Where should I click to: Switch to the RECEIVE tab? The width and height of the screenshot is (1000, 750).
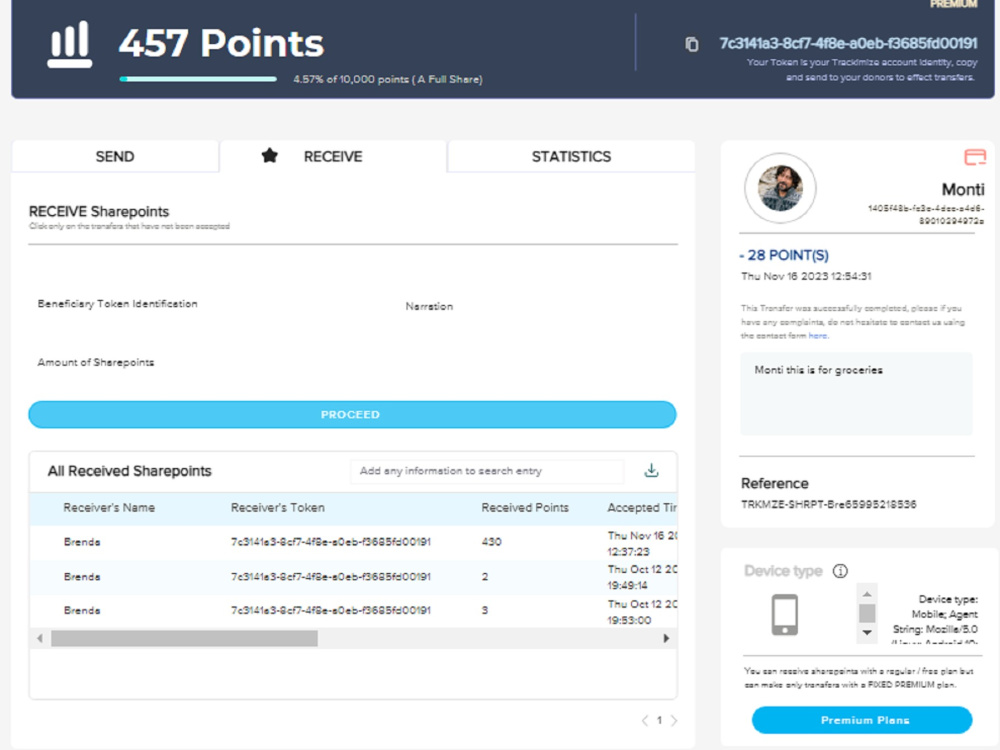(x=333, y=156)
